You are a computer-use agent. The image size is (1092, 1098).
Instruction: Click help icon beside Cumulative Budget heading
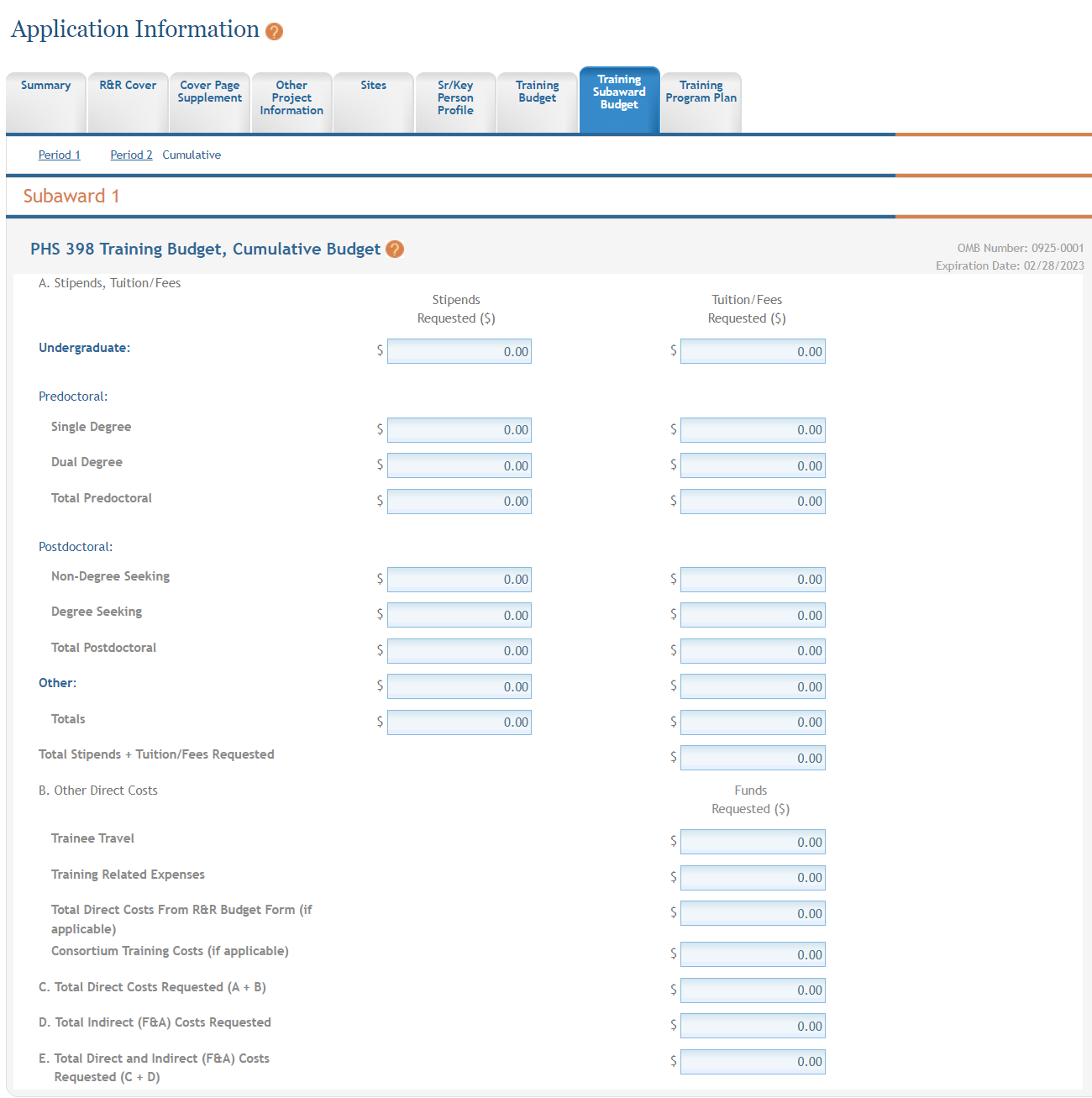pyautogui.click(x=395, y=250)
